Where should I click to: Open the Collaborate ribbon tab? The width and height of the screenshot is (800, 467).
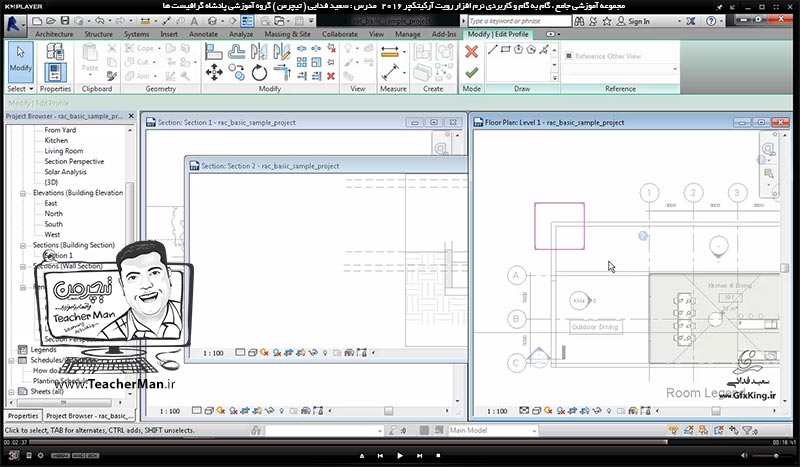point(339,34)
